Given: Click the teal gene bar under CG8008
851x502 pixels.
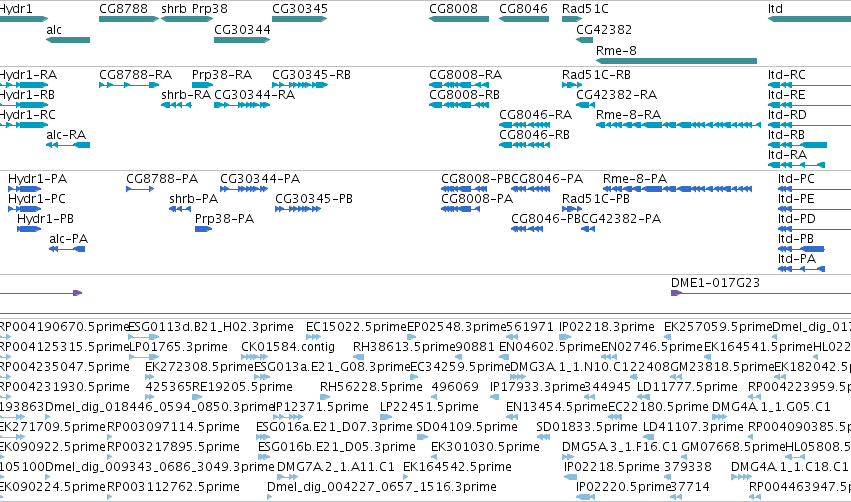Looking at the screenshot, I should [x=459, y=19].
